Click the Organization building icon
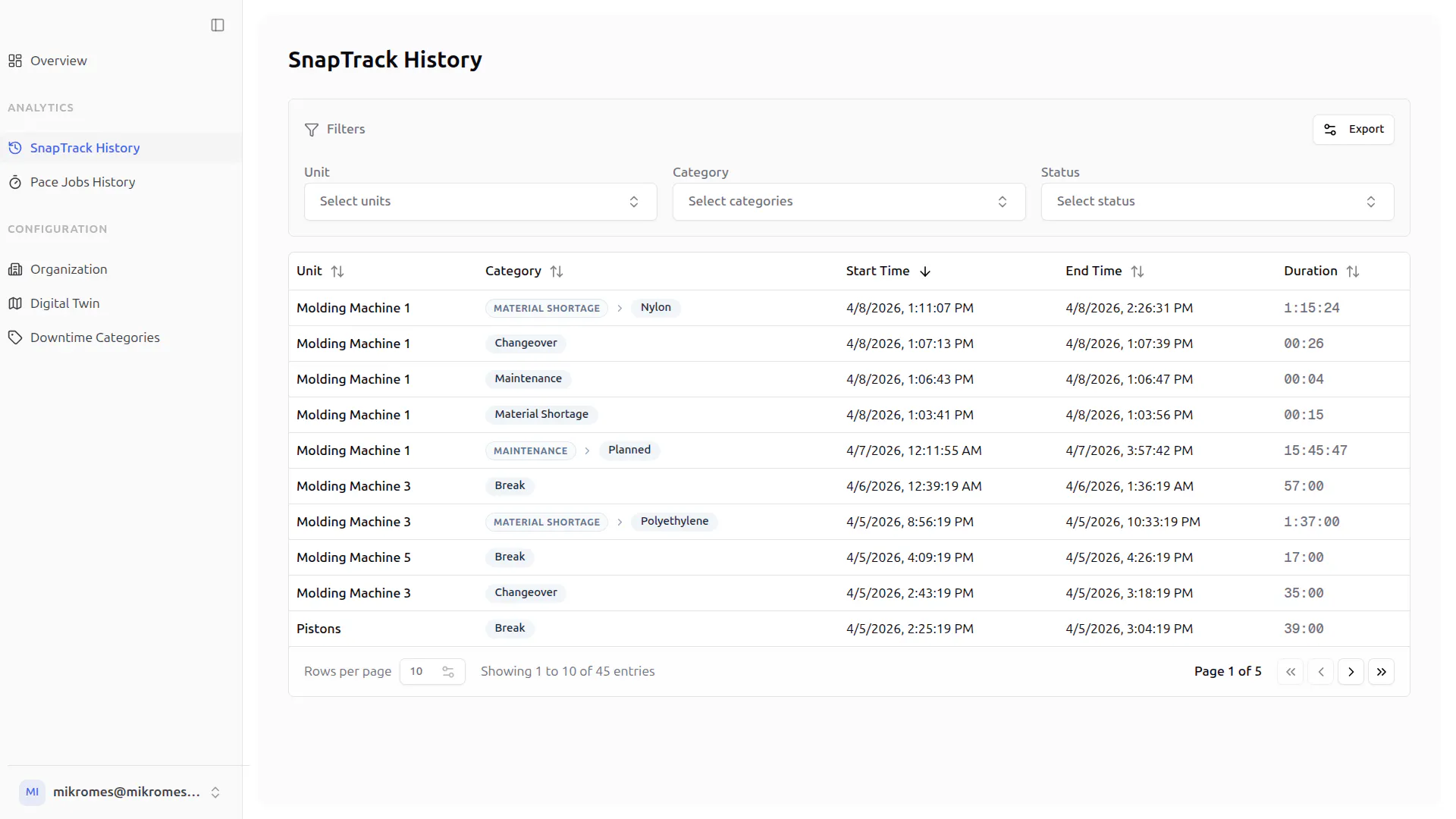This screenshot has width=1456, height=819. click(x=15, y=269)
